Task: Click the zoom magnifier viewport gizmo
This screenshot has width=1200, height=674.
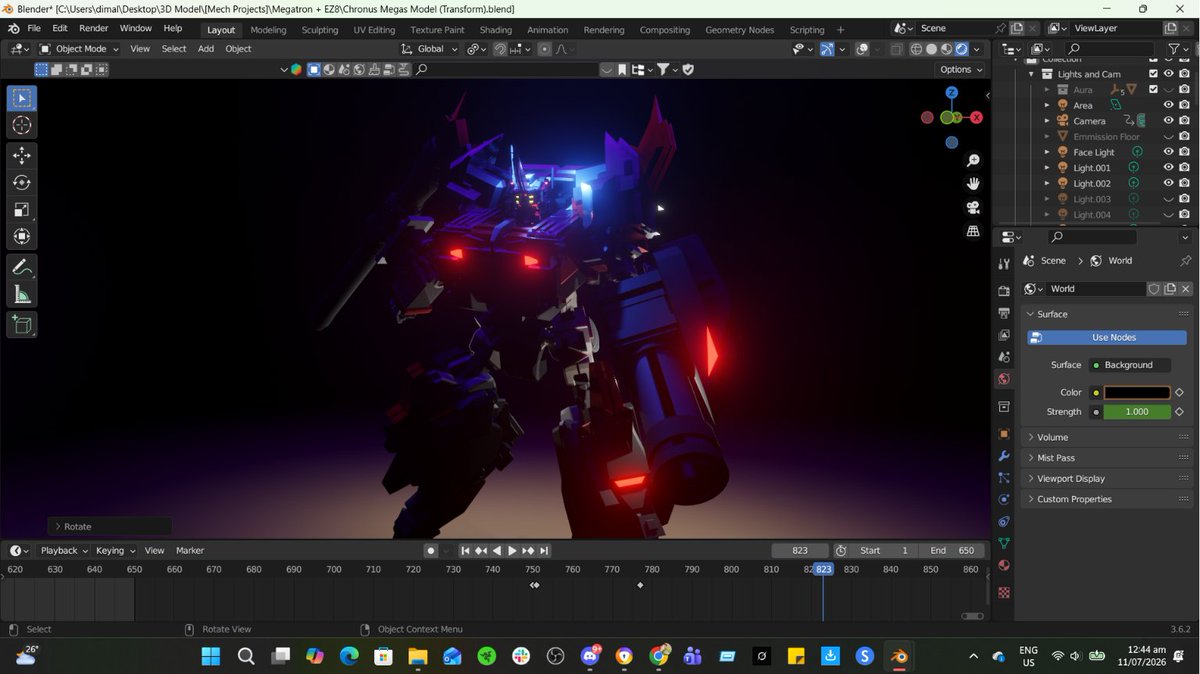Action: click(x=973, y=161)
